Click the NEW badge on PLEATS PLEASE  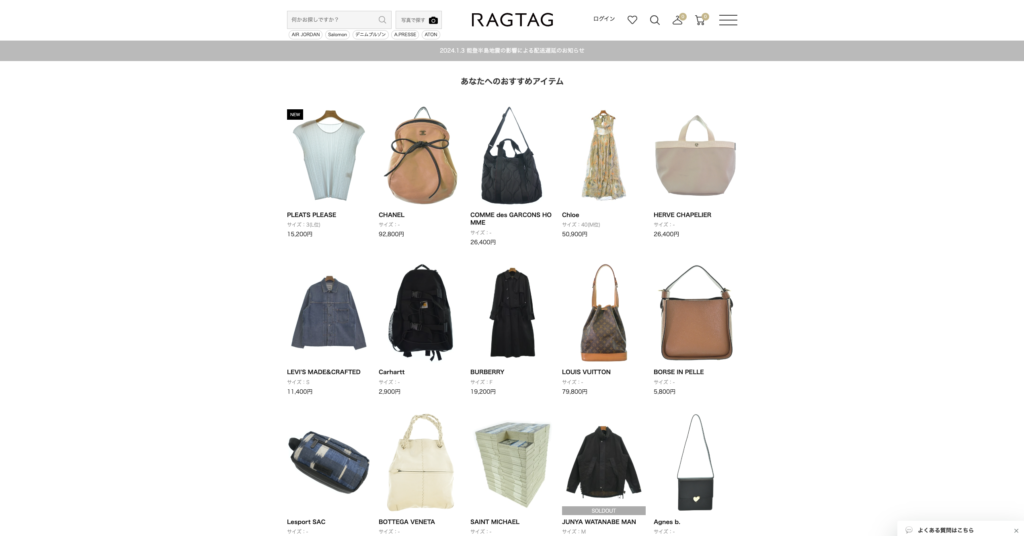pyautogui.click(x=295, y=114)
